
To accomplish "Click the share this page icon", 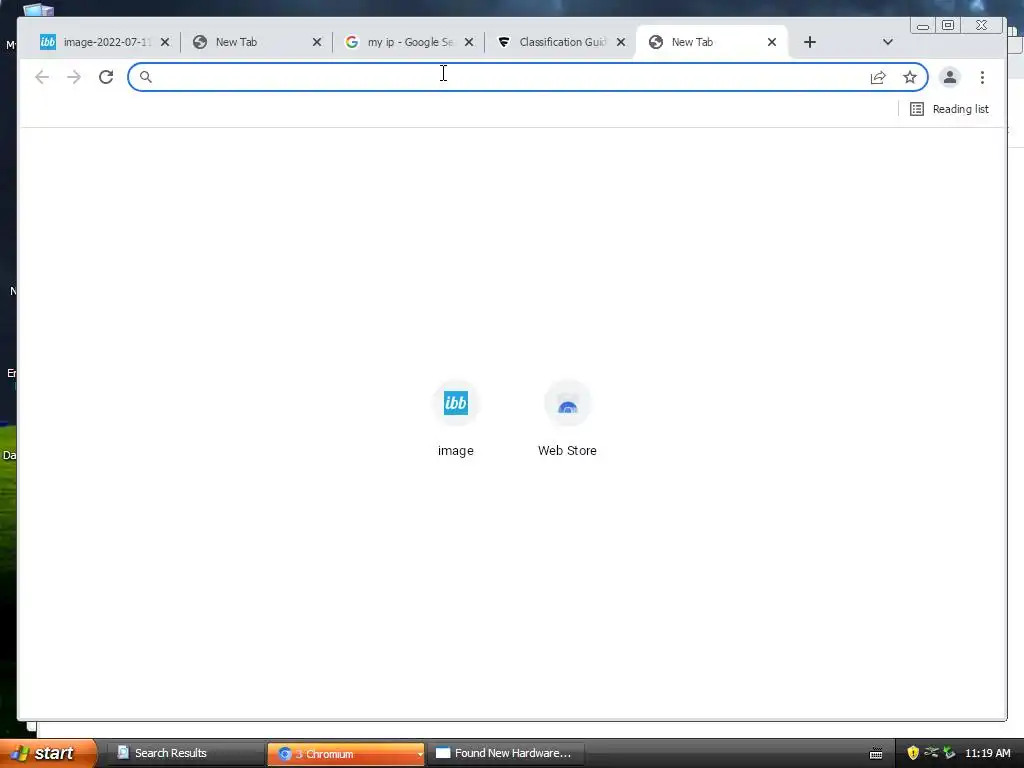I will pos(878,77).
